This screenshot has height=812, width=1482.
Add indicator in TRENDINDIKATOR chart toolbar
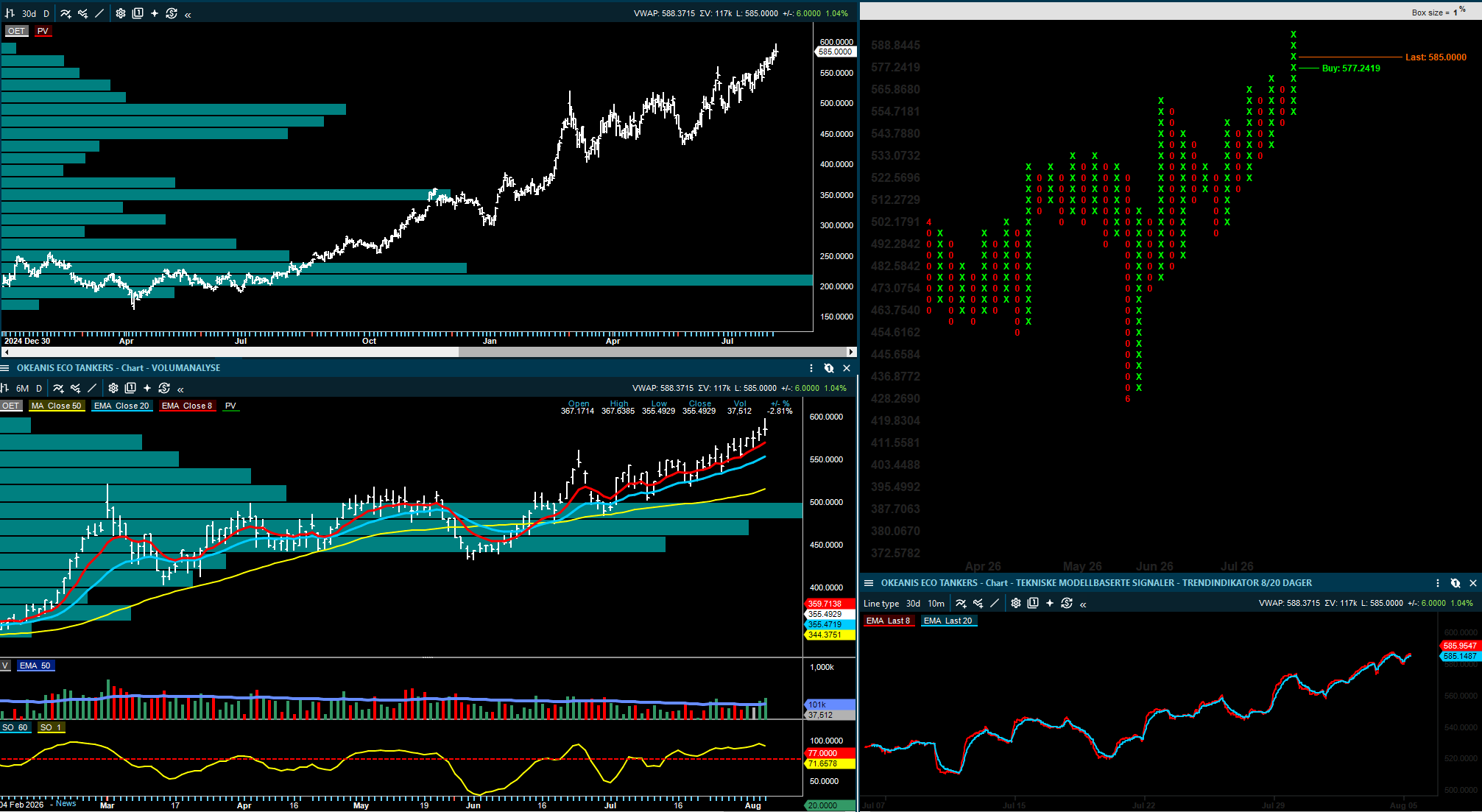(x=961, y=603)
